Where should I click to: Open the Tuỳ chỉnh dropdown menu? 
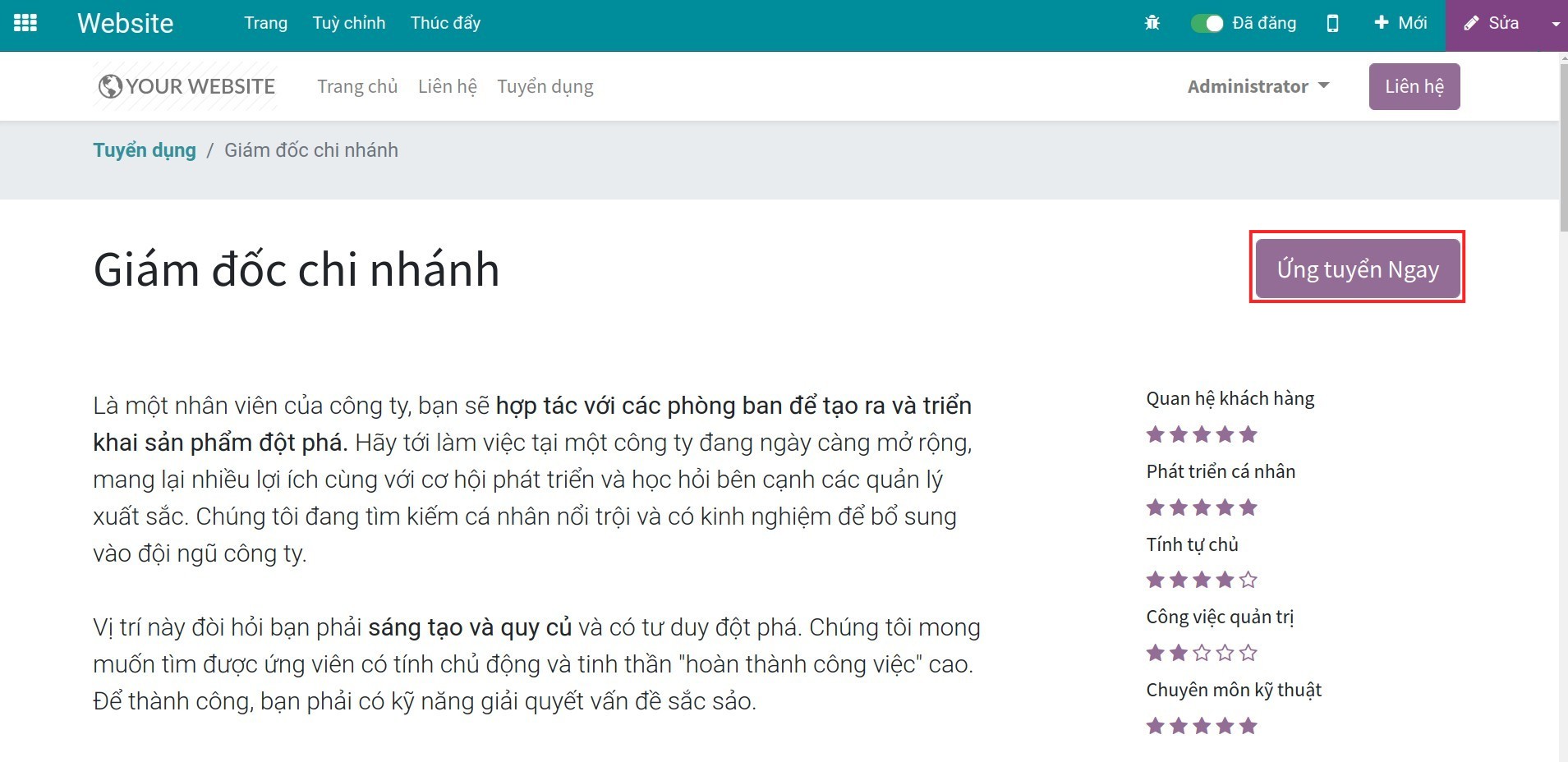point(348,23)
